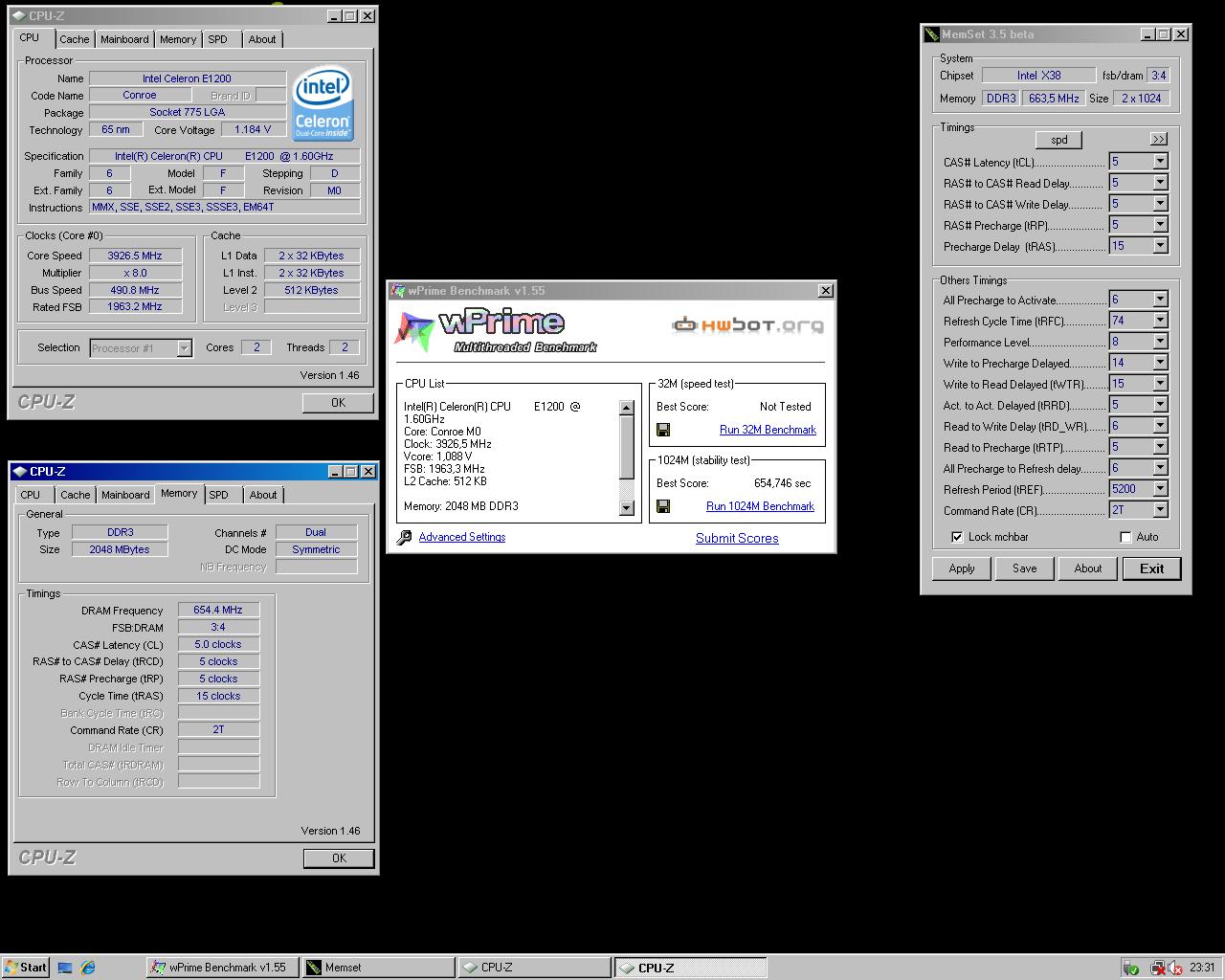Viewport: 1225px width, 980px height.
Task: Click the floppy save icon for 32M test
Action: pos(663,430)
